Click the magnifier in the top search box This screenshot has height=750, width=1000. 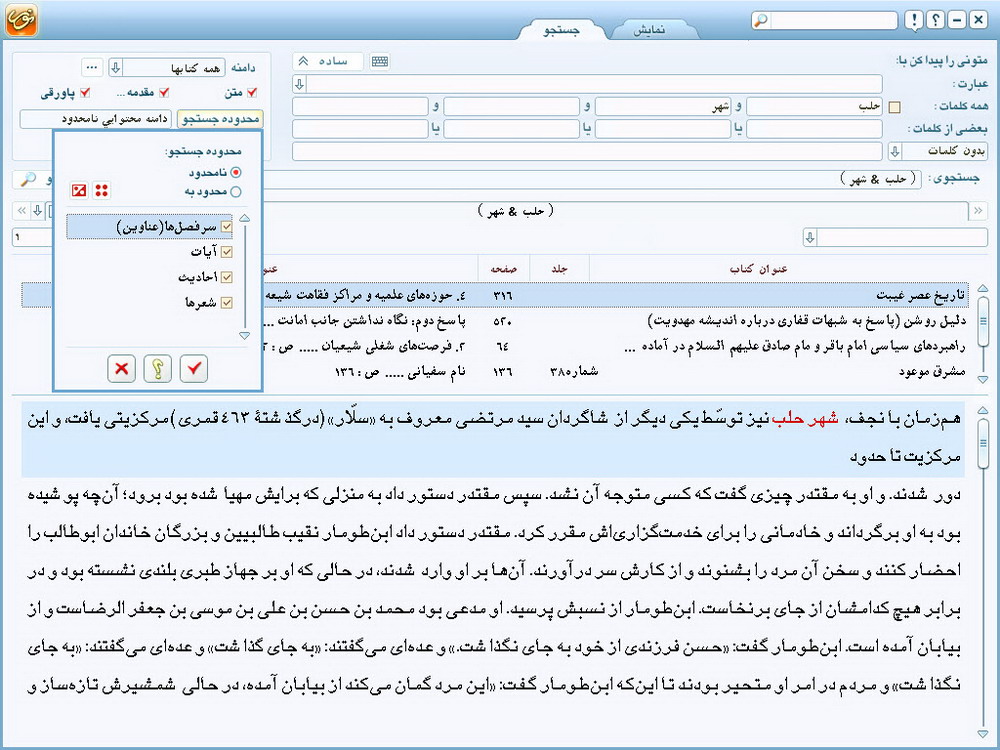click(x=761, y=20)
